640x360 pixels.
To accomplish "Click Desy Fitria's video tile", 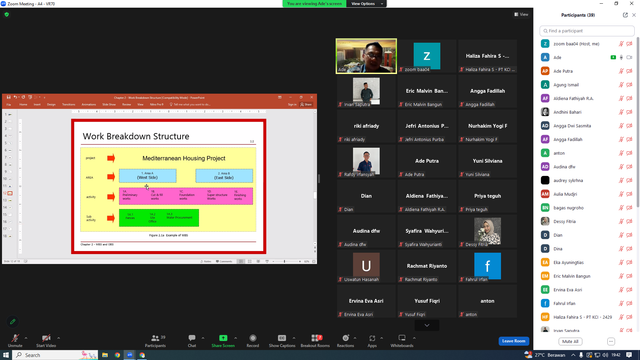I will click(x=487, y=231).
